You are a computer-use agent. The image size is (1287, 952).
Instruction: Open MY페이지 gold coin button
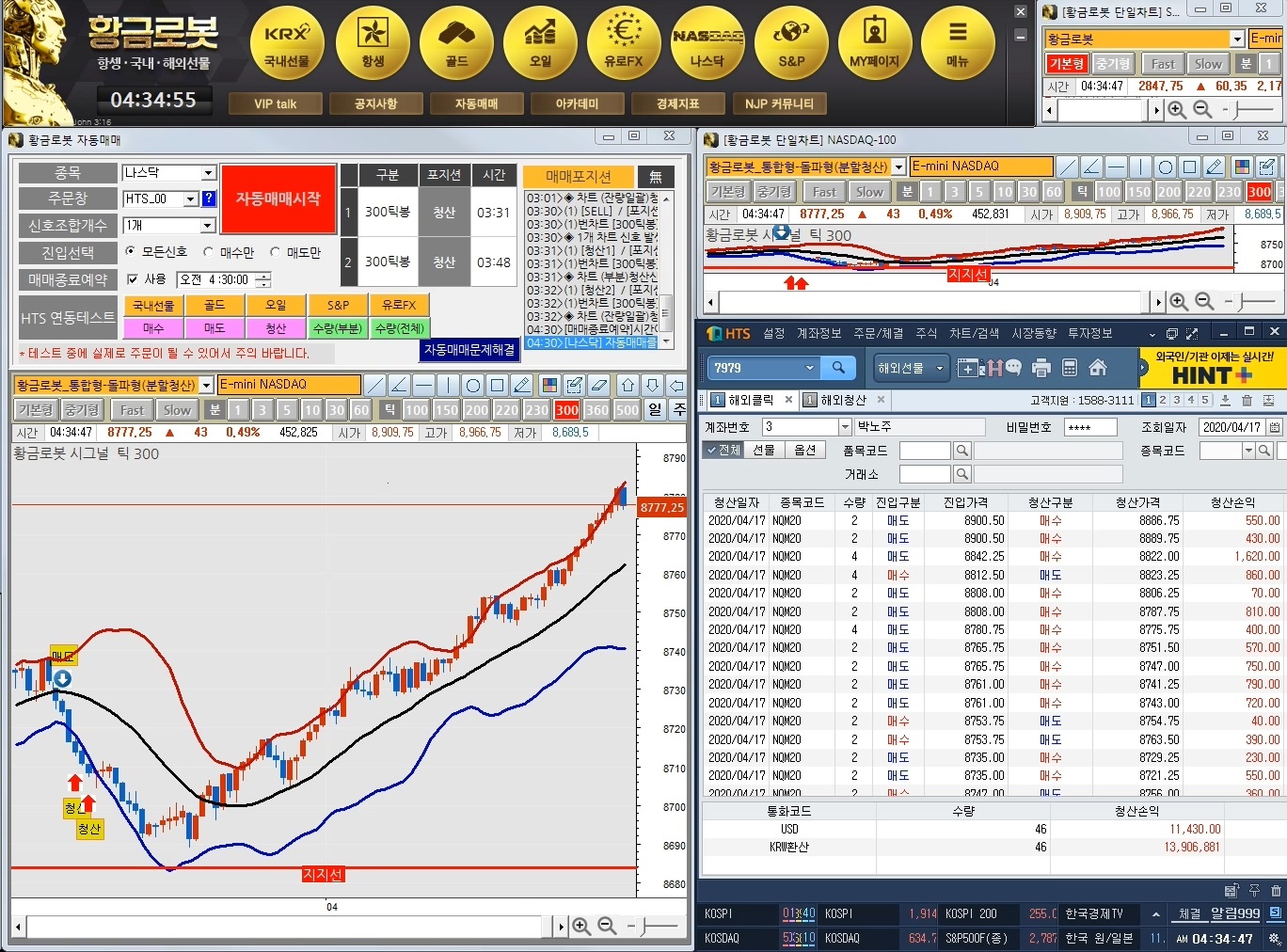875,41
